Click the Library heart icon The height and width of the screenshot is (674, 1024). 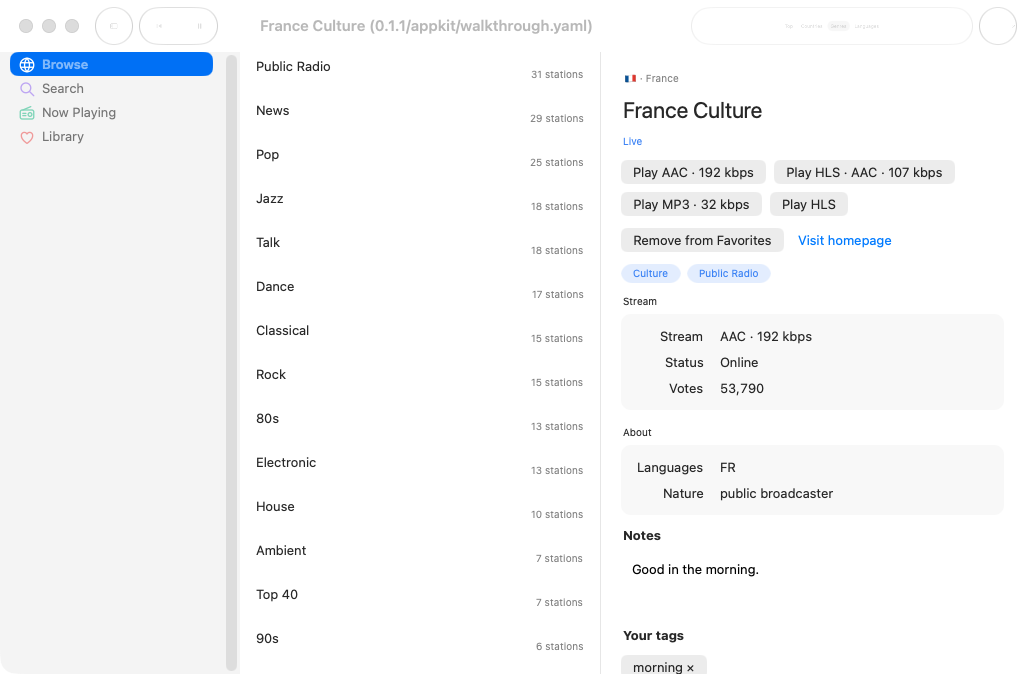27,137
